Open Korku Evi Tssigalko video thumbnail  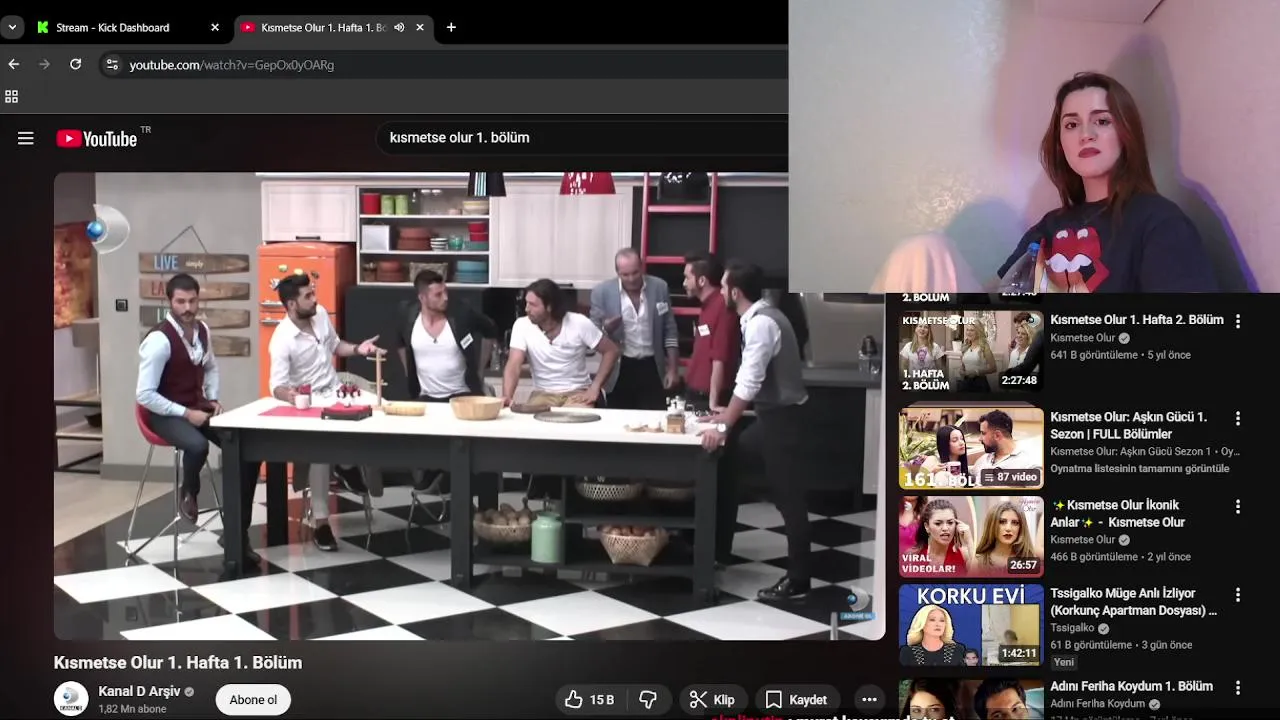(971, 625)
